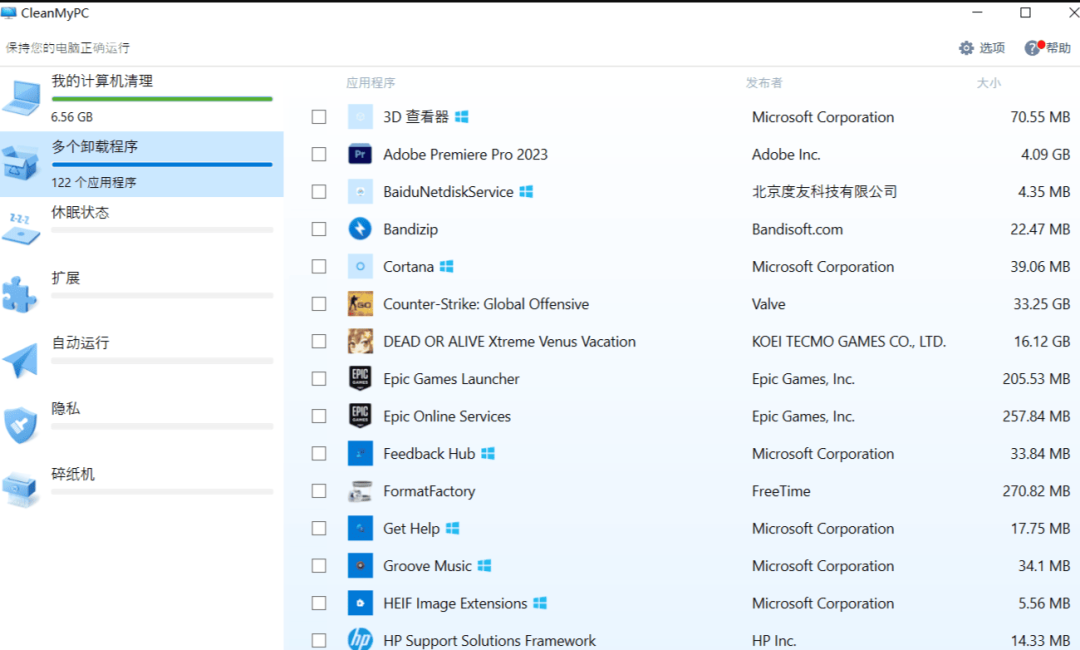
Task: Click the KOEI TECMO GAMES publisher text
Action: tap(849, 341)
